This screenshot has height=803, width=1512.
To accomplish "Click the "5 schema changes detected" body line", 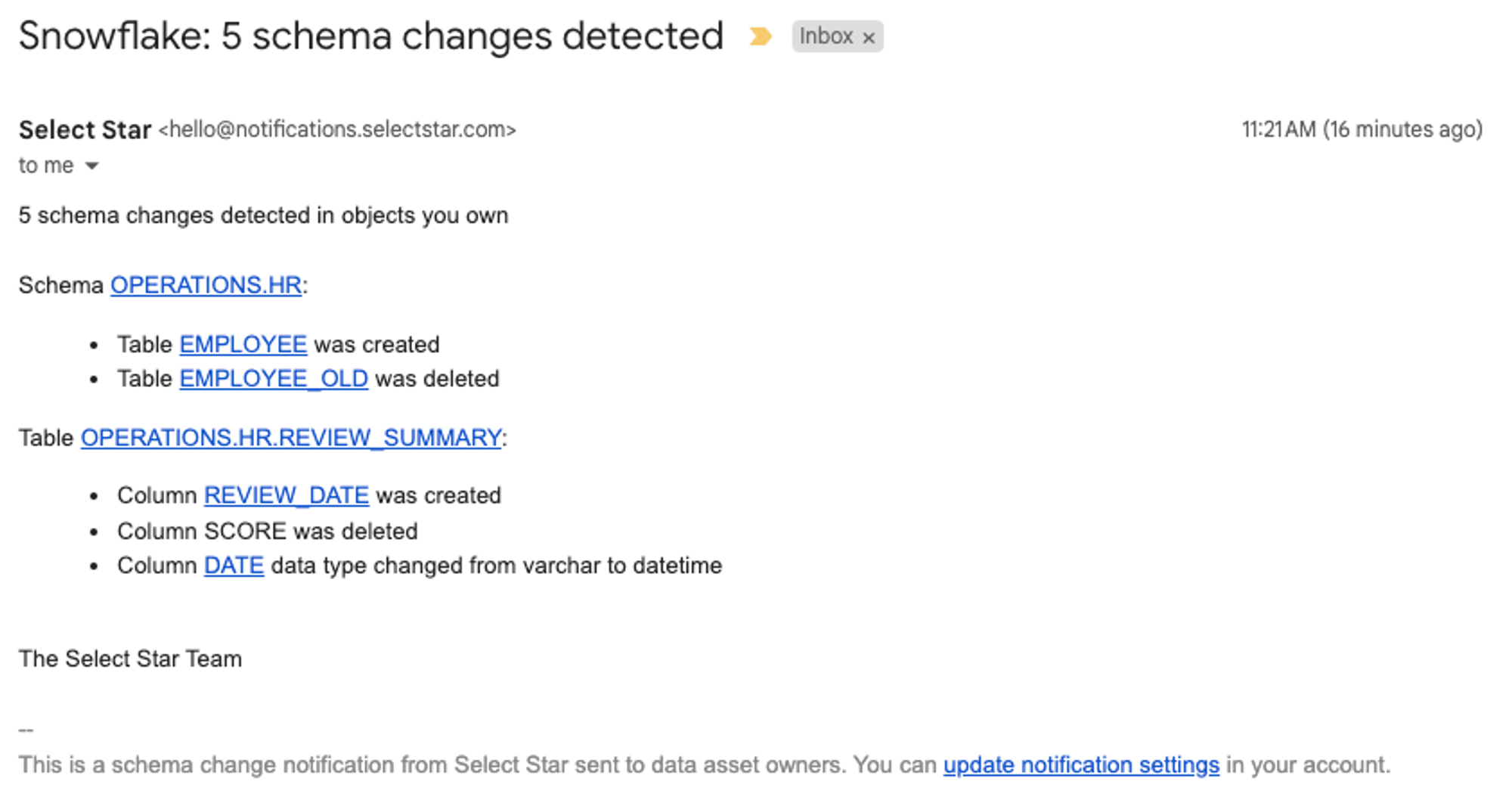I will click(x=263, y=215).
